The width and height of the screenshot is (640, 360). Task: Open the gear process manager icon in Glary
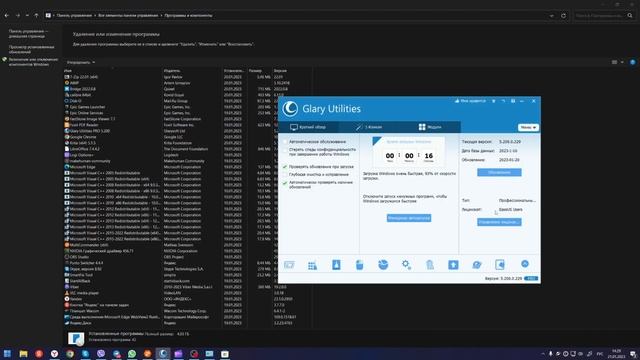click(x=406, y=265)
